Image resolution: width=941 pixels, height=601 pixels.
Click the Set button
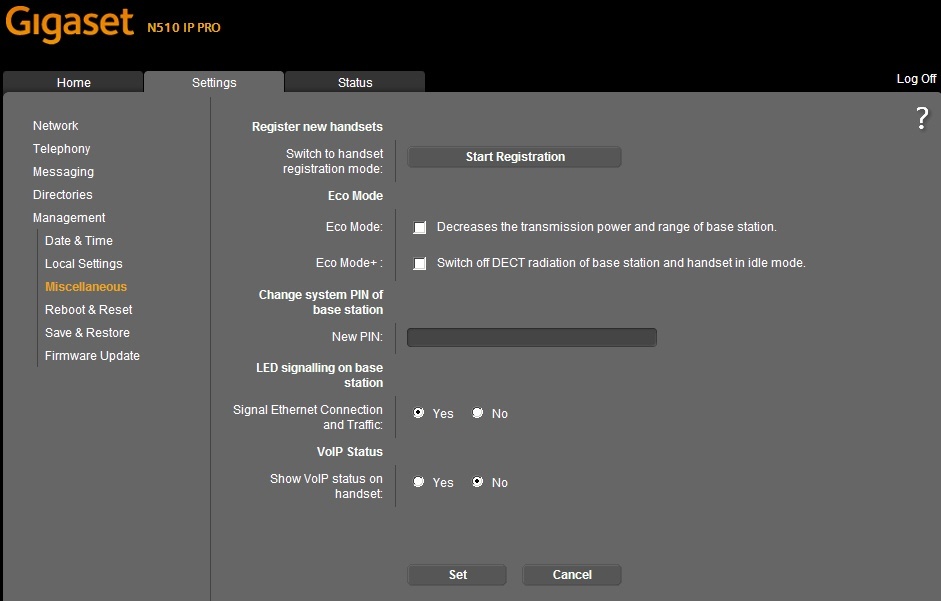(457, 575)
